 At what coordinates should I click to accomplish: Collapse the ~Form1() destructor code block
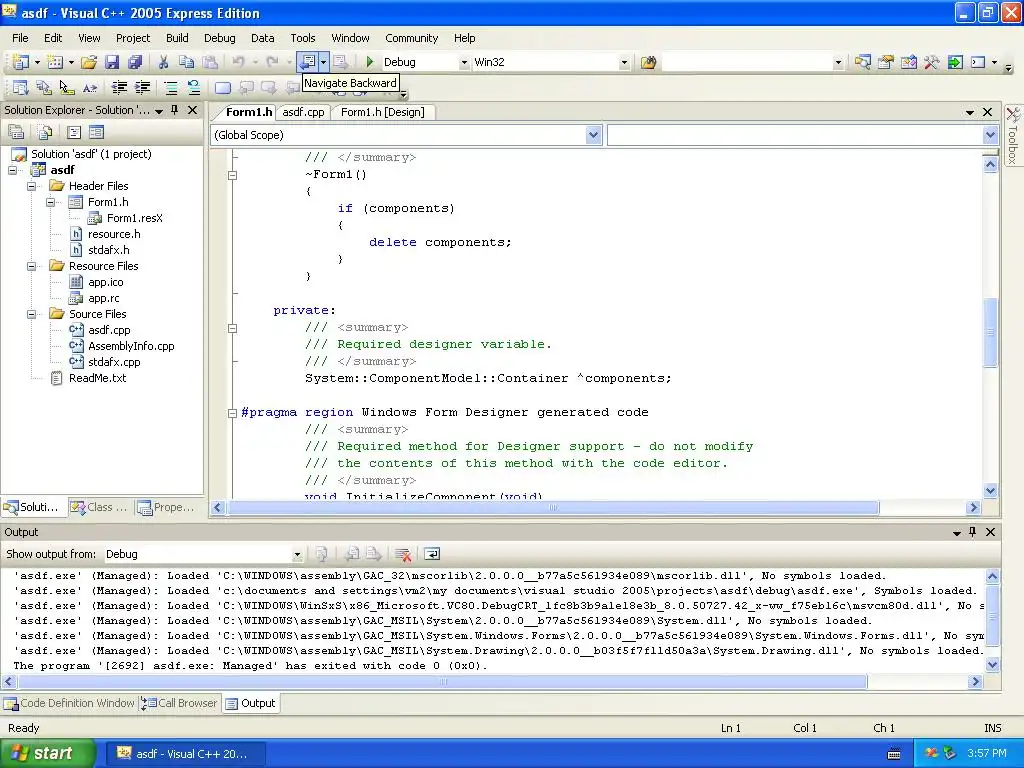[232, 175]
